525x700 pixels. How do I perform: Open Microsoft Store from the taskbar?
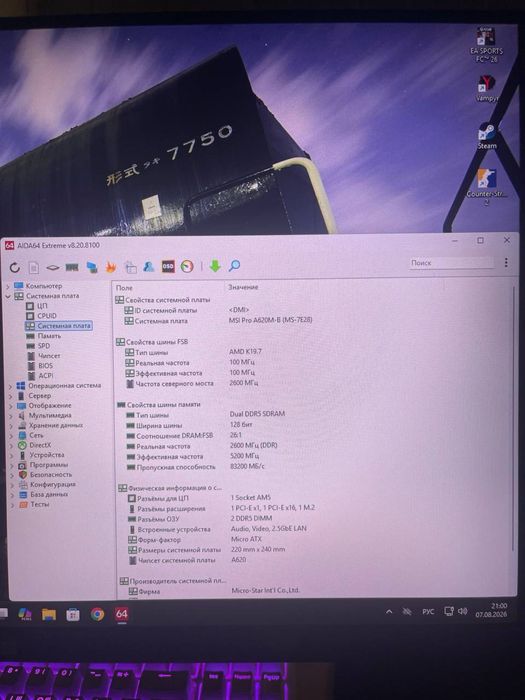[x=73, y=615]
